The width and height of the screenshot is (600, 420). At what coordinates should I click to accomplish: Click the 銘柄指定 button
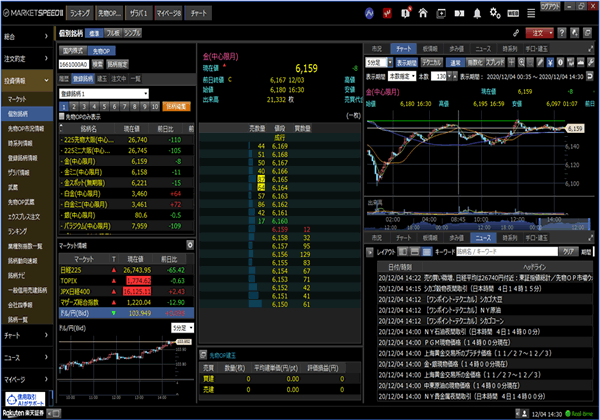(x=117, y=64)
